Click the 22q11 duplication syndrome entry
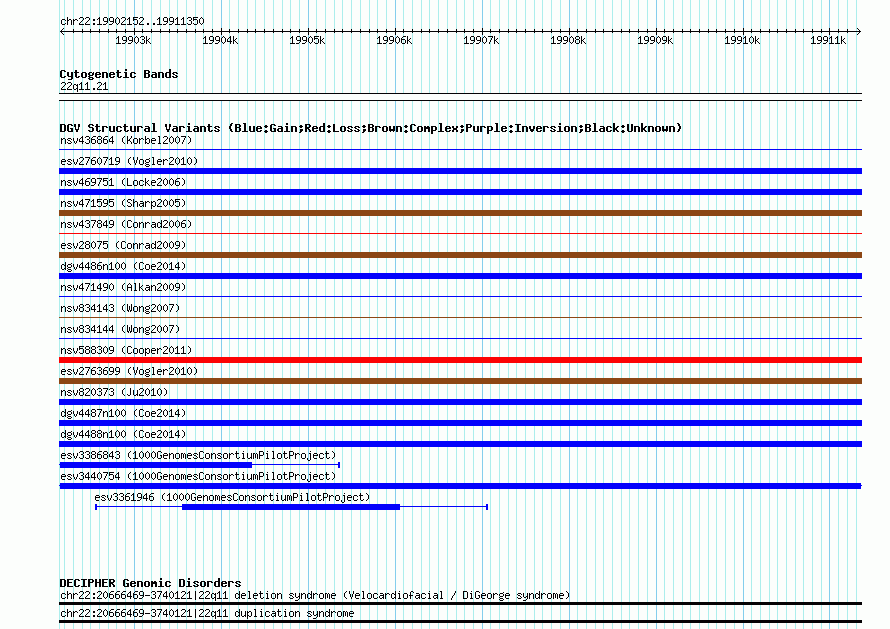This screenshot has height=629, width=890. [207, 614]
